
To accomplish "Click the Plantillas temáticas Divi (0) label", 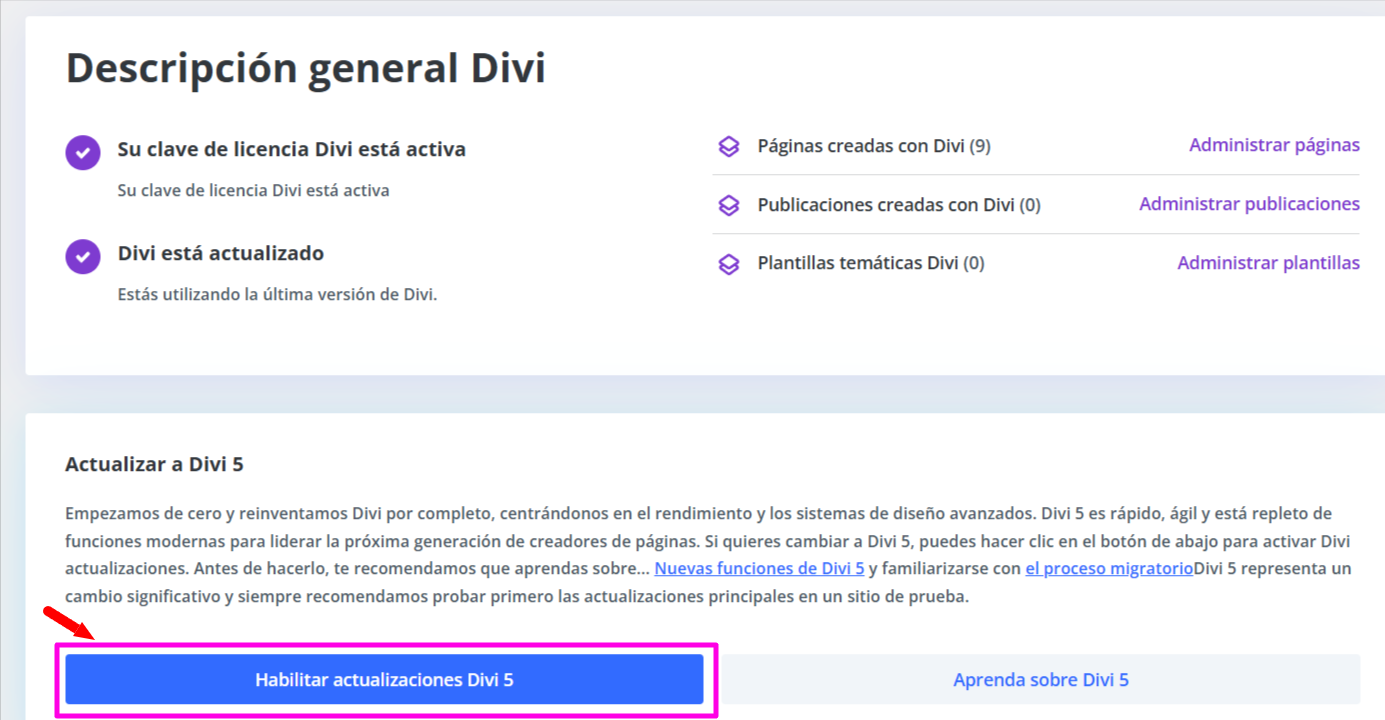I will pyautogui.click(x=871, y=264).
